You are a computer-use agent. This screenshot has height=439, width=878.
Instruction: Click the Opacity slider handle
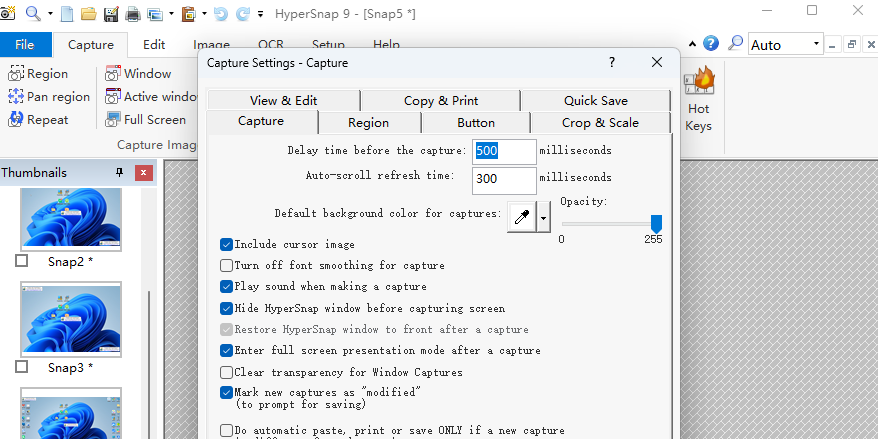point(656,222)
